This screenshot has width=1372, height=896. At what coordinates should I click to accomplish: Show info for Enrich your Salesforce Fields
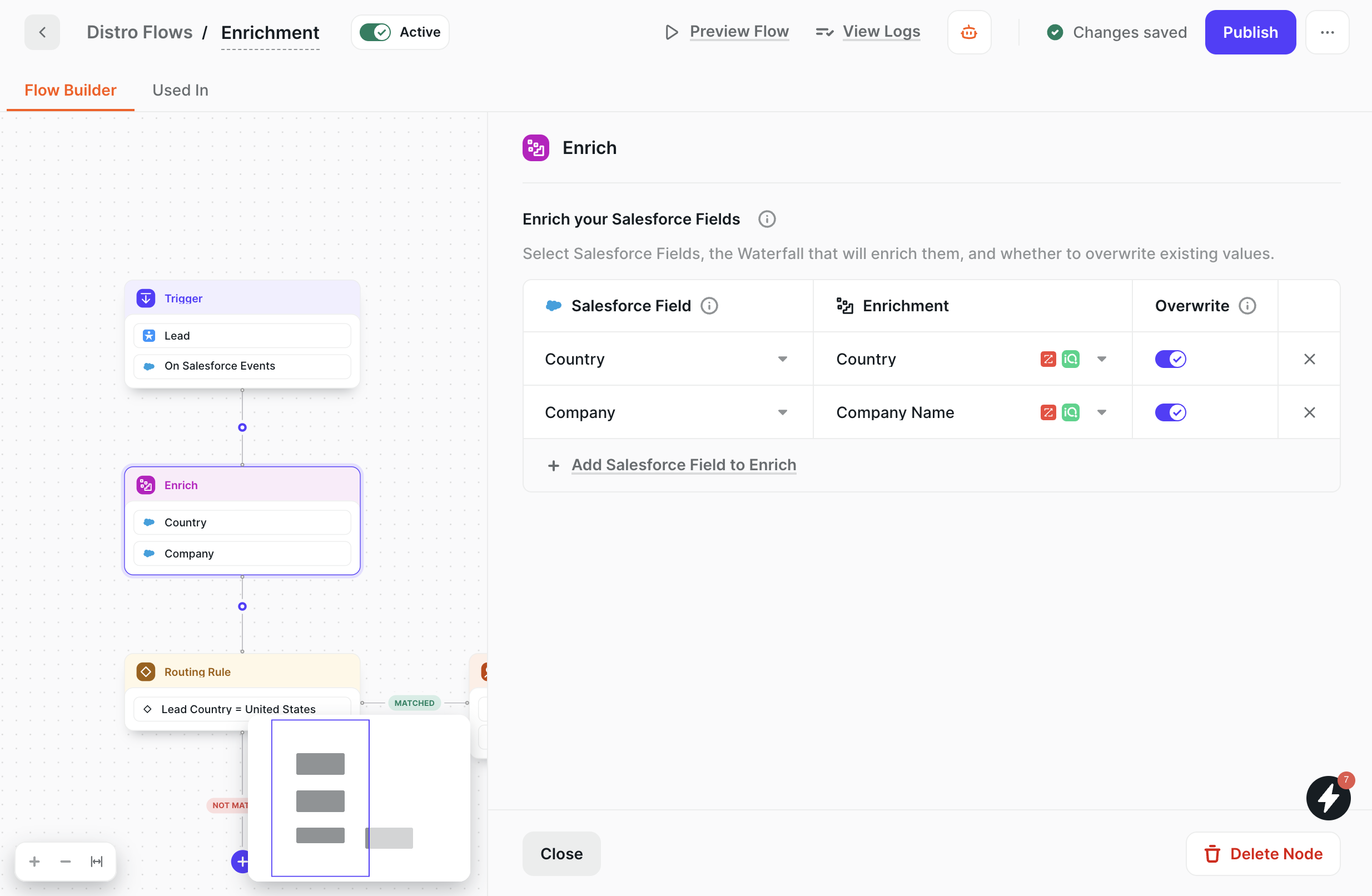[766, 219]
